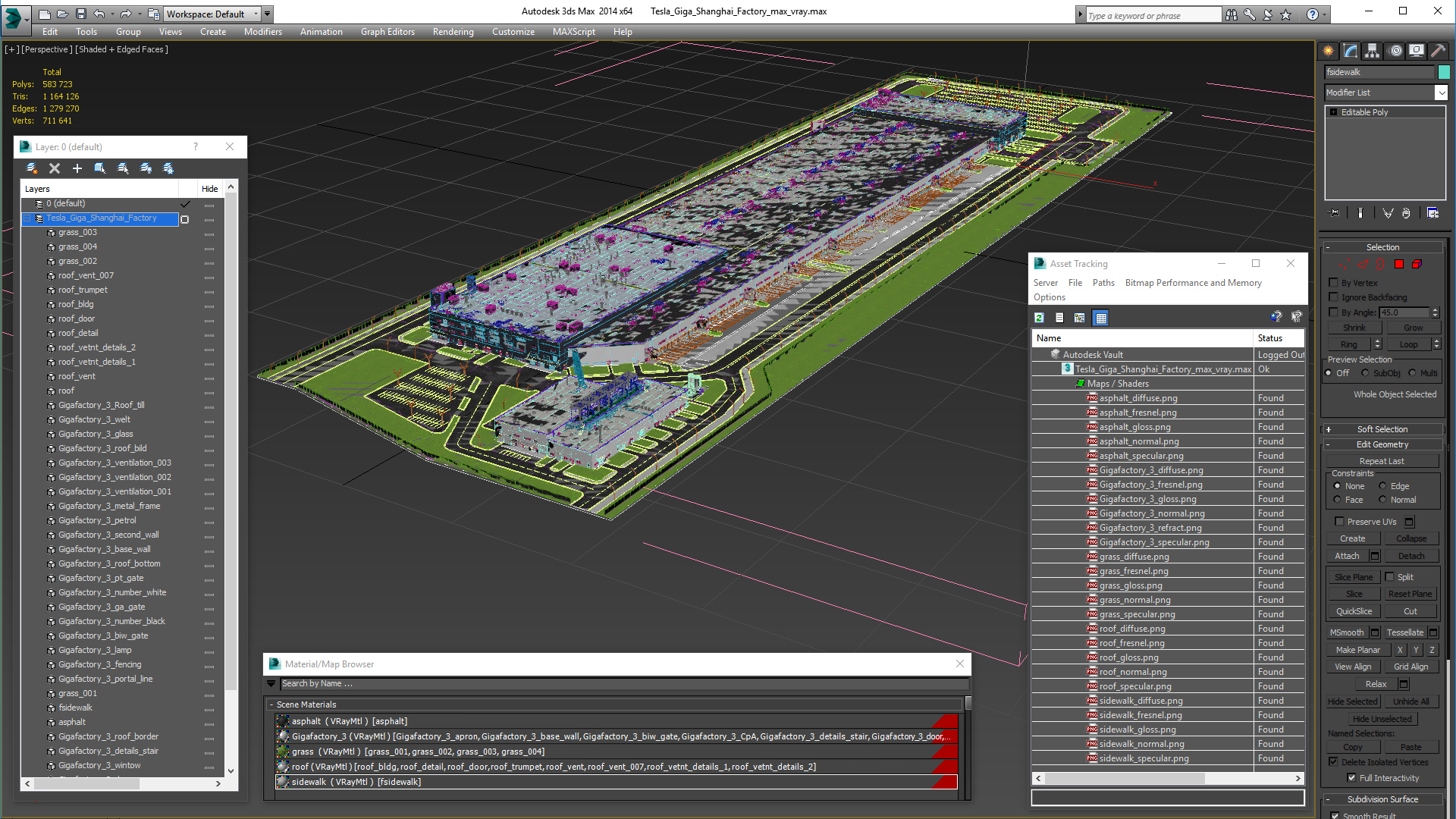The width and height of the screenshot is (1456, 819).
Task: Open the Modify command panel tab
Action: point(1351,51)
